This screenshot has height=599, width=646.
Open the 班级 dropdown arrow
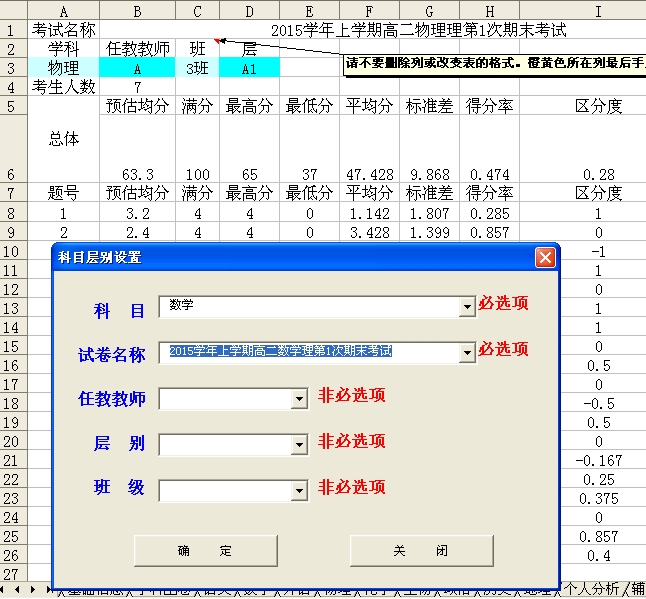(299, 492)
